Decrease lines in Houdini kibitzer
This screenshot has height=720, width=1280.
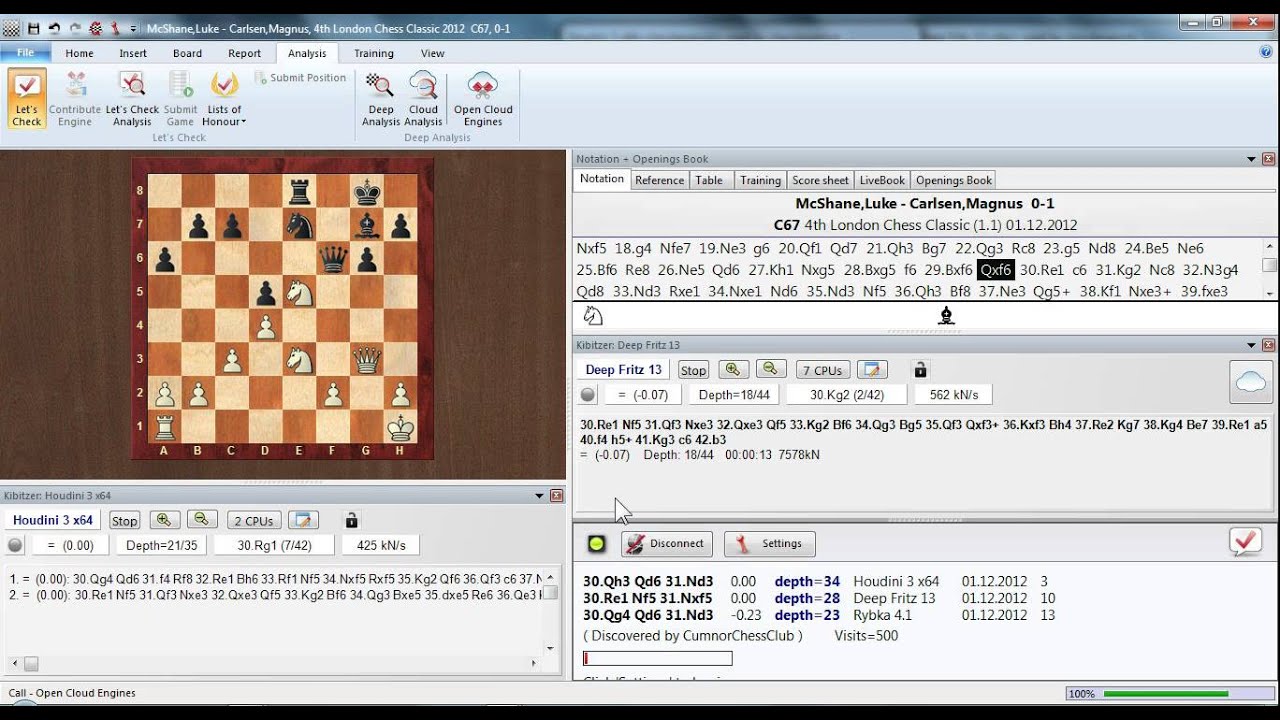tap(203, 519)
